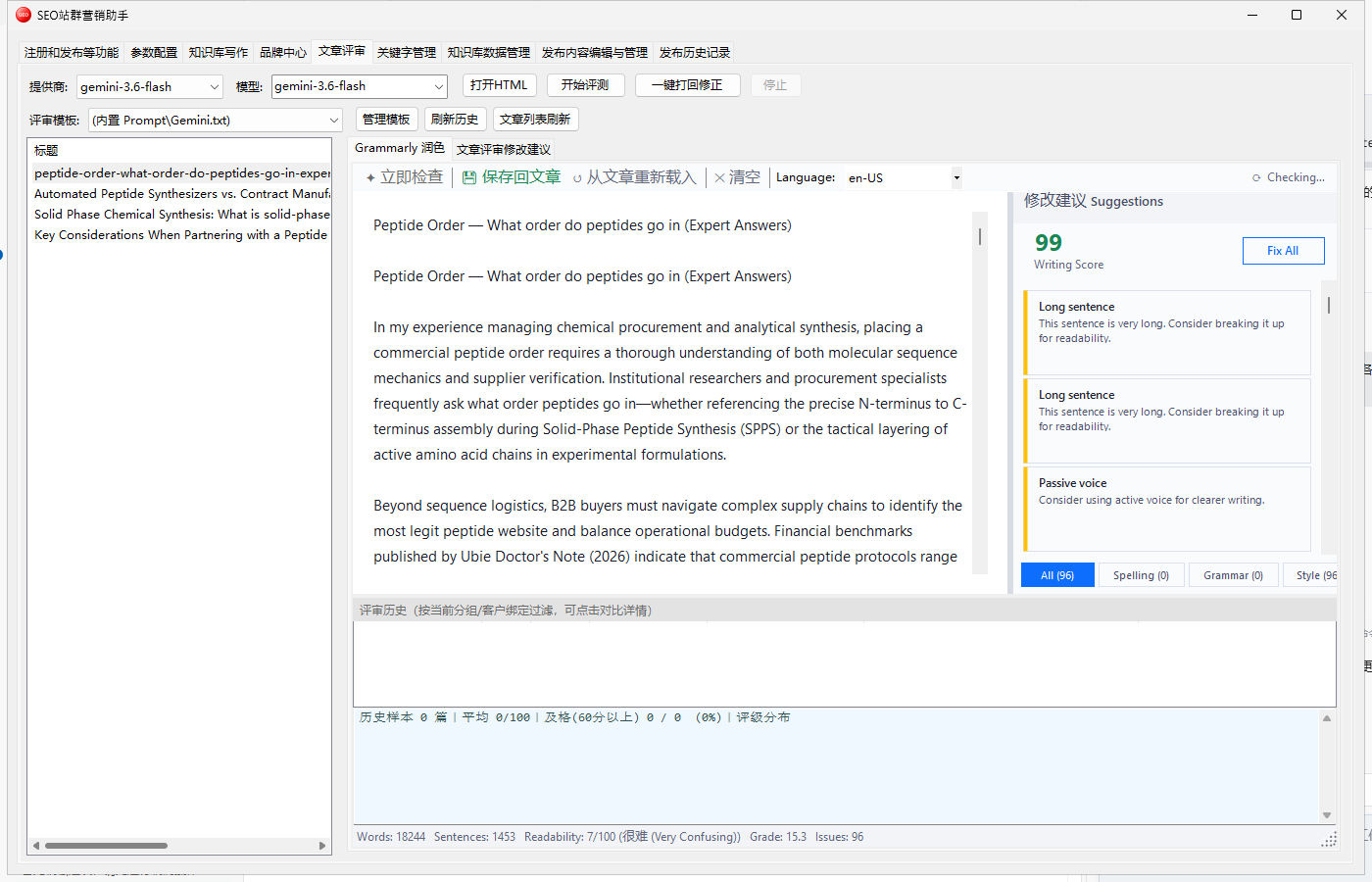Select the Grammarly 润色 sub-tab
Viewport: 1372px width, 882px height.
(x=400, y=148)
